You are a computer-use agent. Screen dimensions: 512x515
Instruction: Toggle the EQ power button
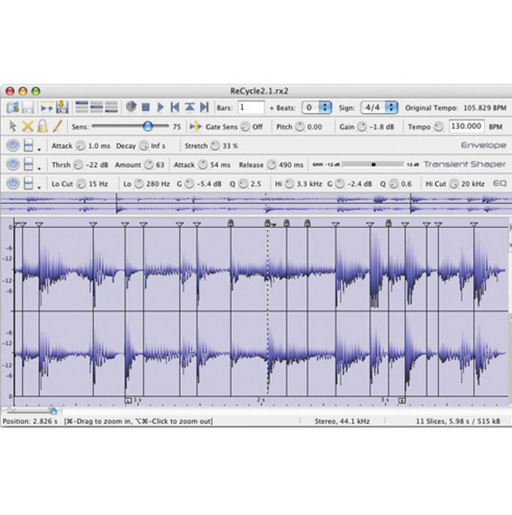pos(13,183)
